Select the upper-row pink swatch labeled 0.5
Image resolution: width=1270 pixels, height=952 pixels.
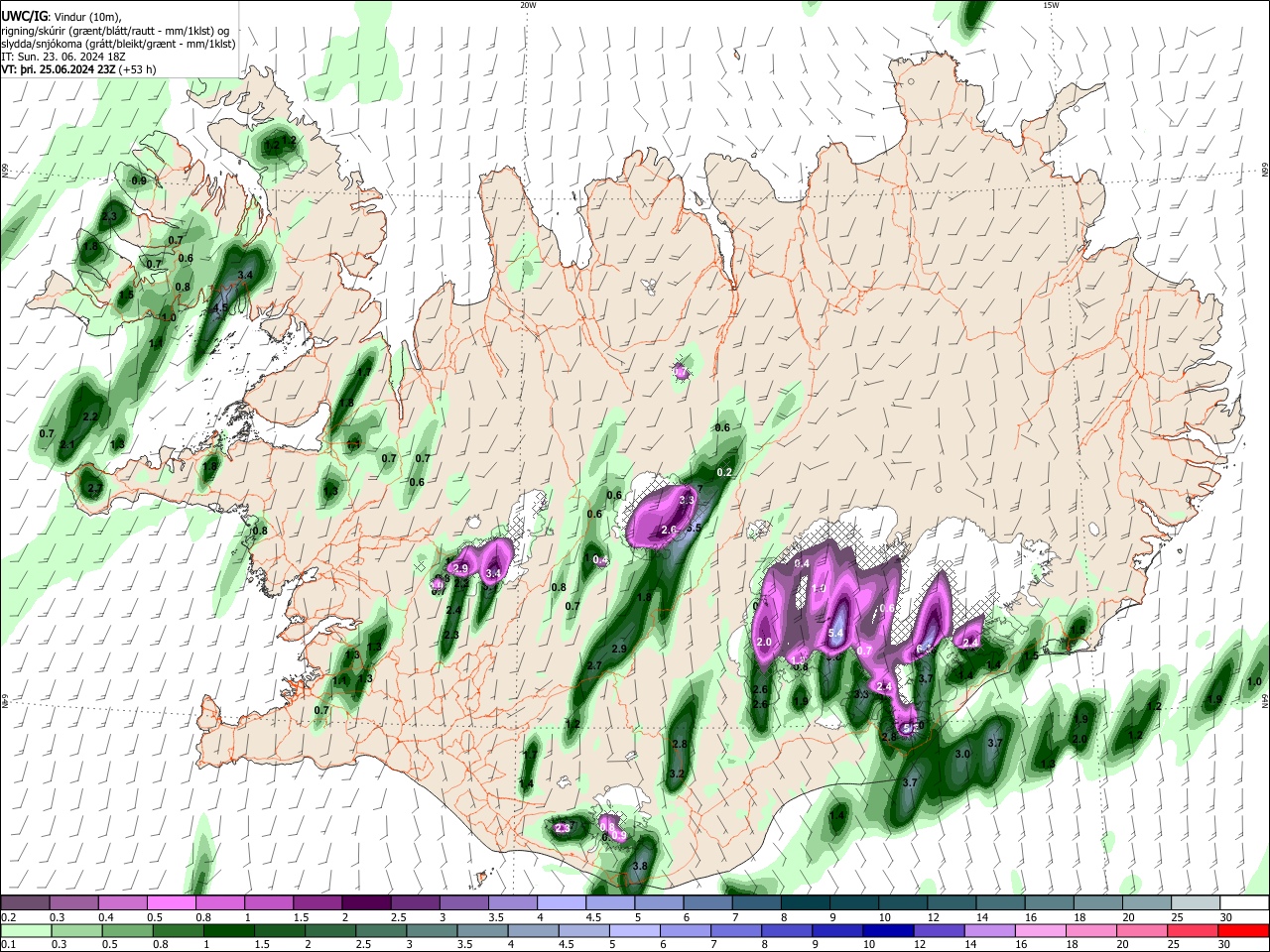(x=171, y=903)
